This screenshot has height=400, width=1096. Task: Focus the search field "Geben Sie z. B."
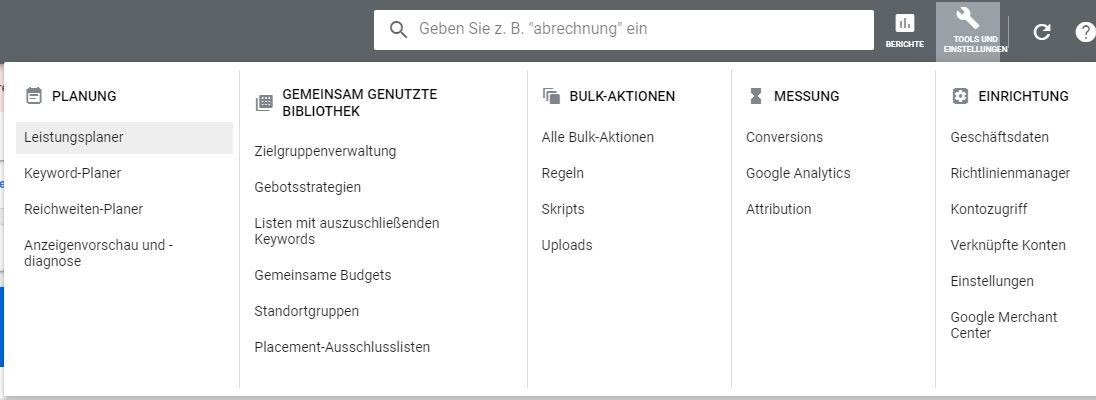point(623,29)
